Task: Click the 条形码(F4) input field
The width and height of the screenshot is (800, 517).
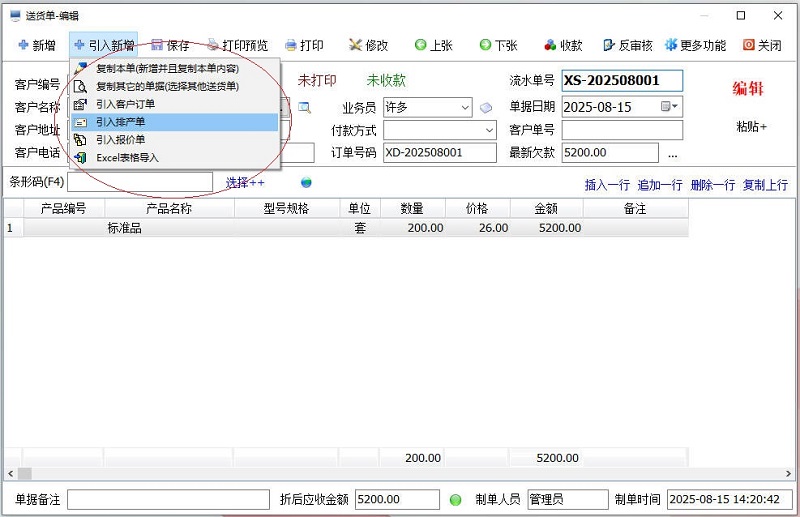Action: click(x=140, y=182)
